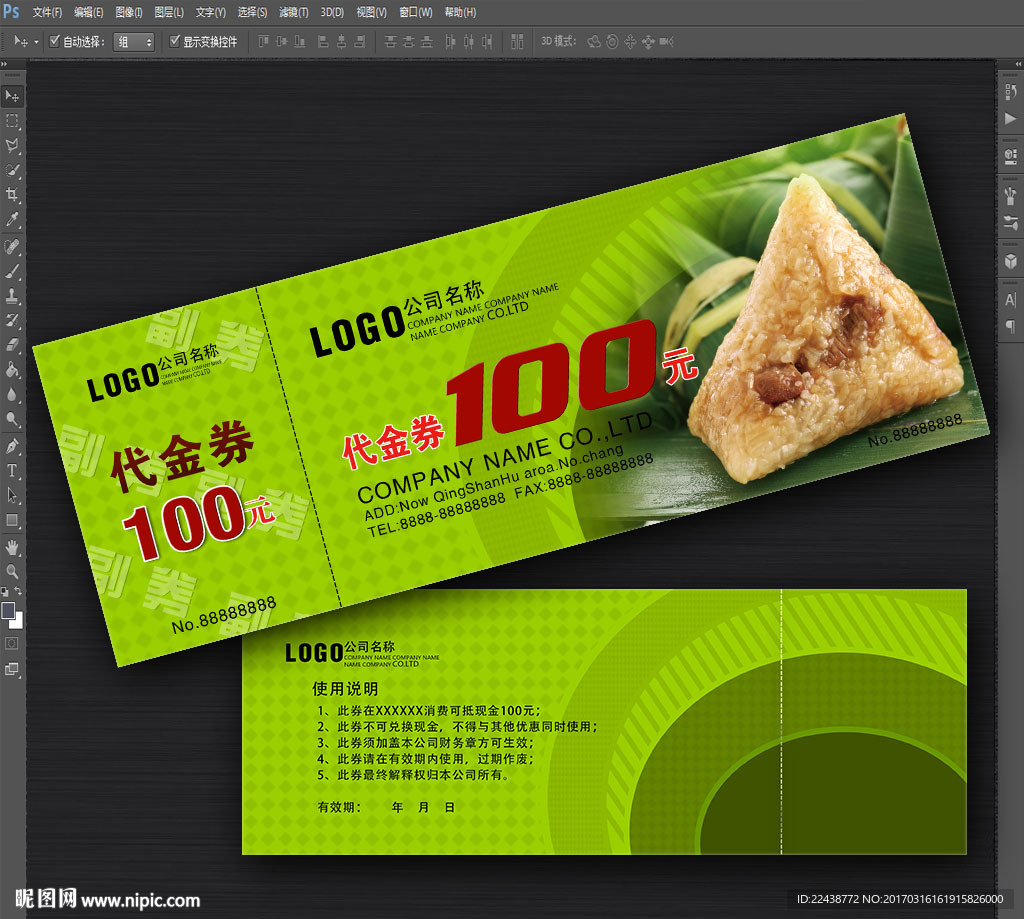Expand the left toolbox double-arrow
This screenshot has height=919, width=1024.
point(4,63)
